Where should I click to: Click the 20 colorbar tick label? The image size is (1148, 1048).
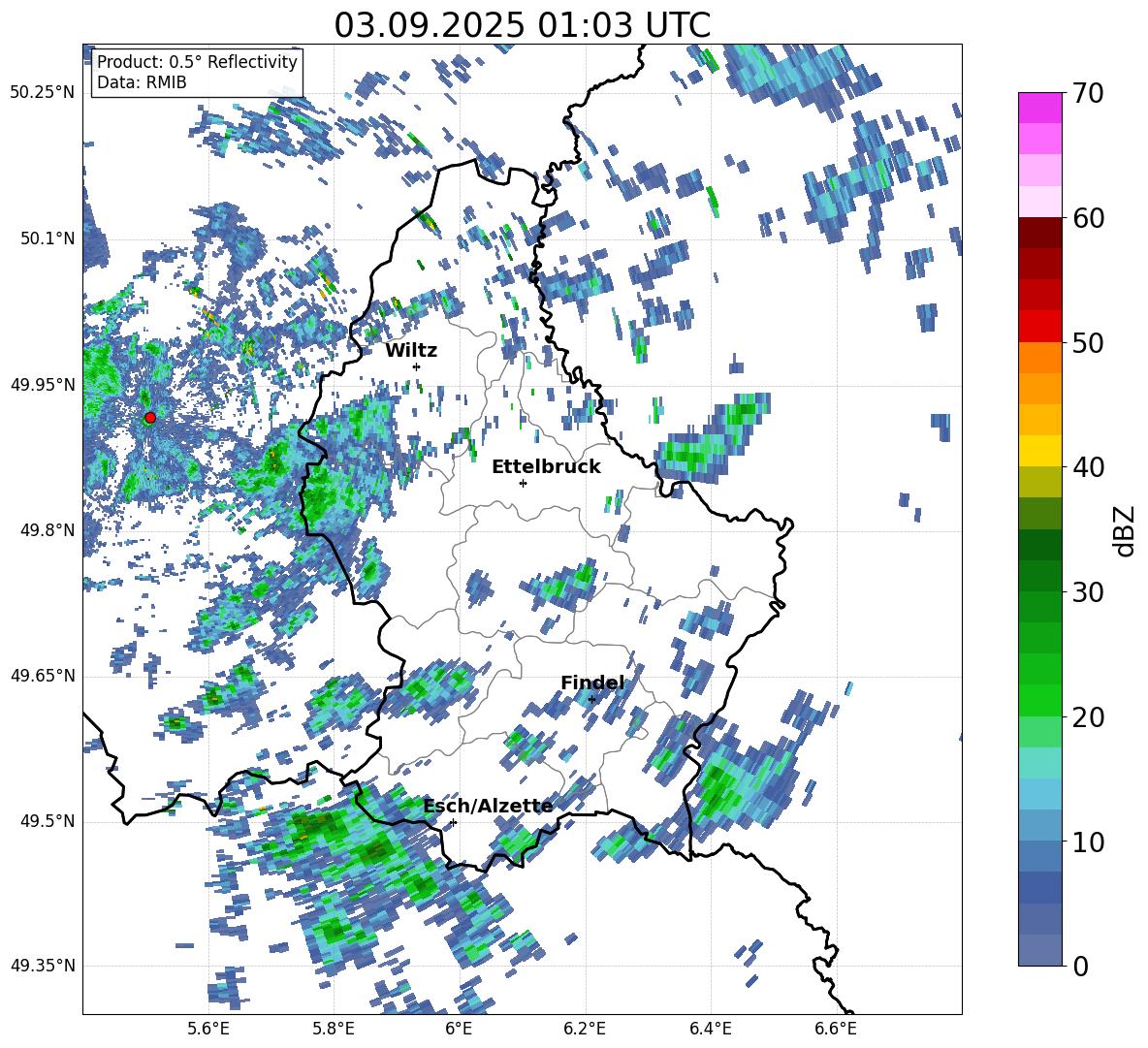click(x=1088, y=717)
